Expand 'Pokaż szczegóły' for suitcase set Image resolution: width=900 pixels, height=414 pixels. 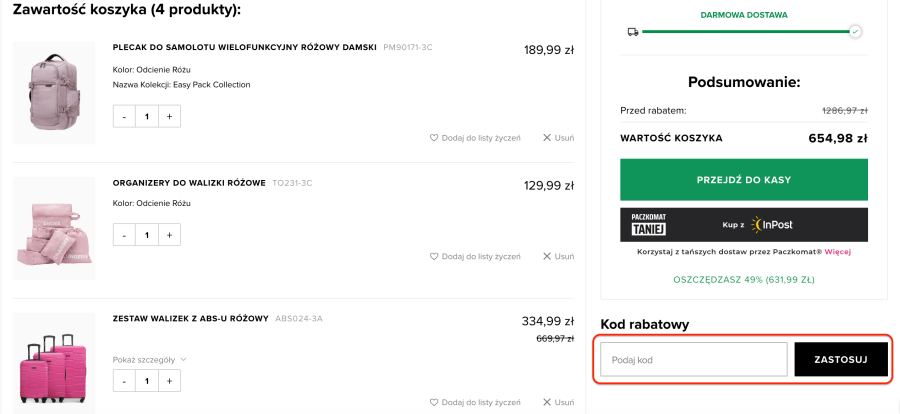click(x=149, y=359)
